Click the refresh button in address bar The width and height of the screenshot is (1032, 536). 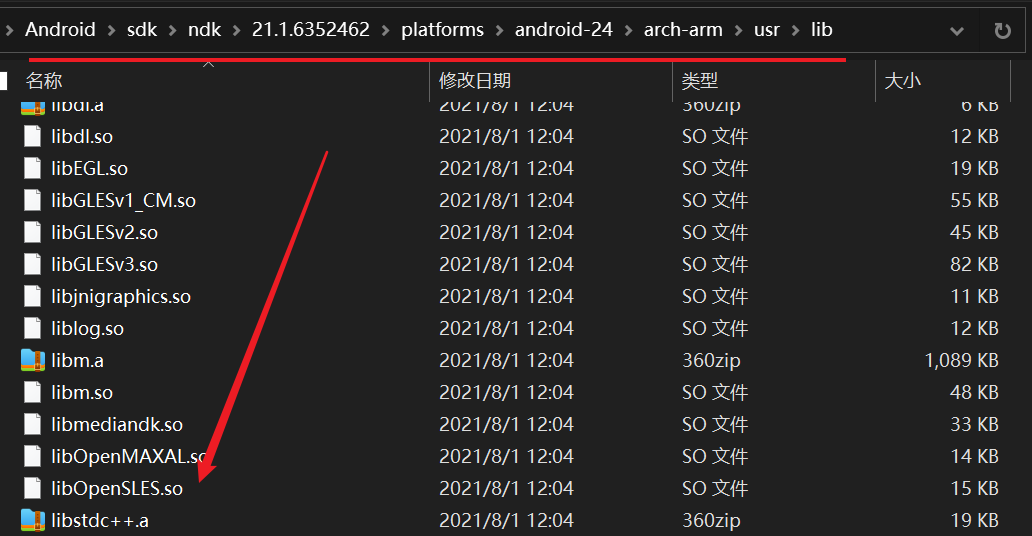[1002, 31]
